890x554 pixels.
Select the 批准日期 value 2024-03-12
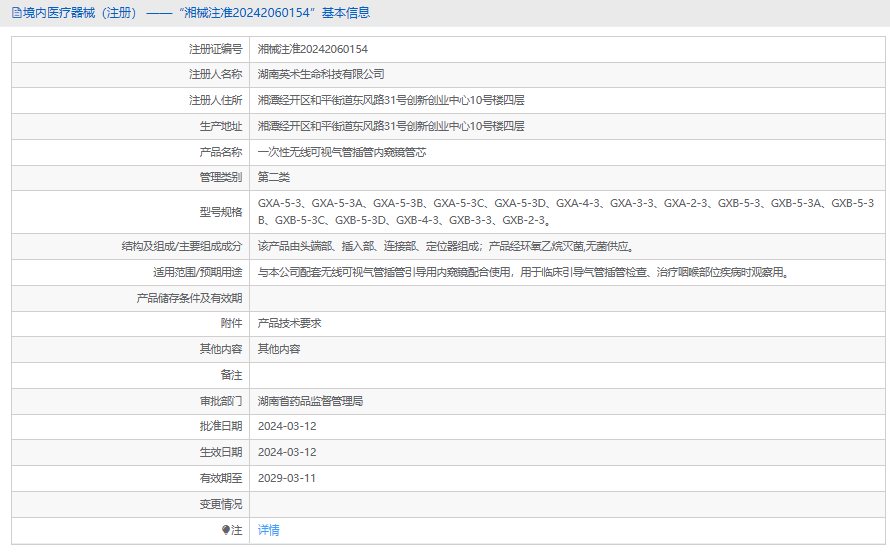point(287,426)
